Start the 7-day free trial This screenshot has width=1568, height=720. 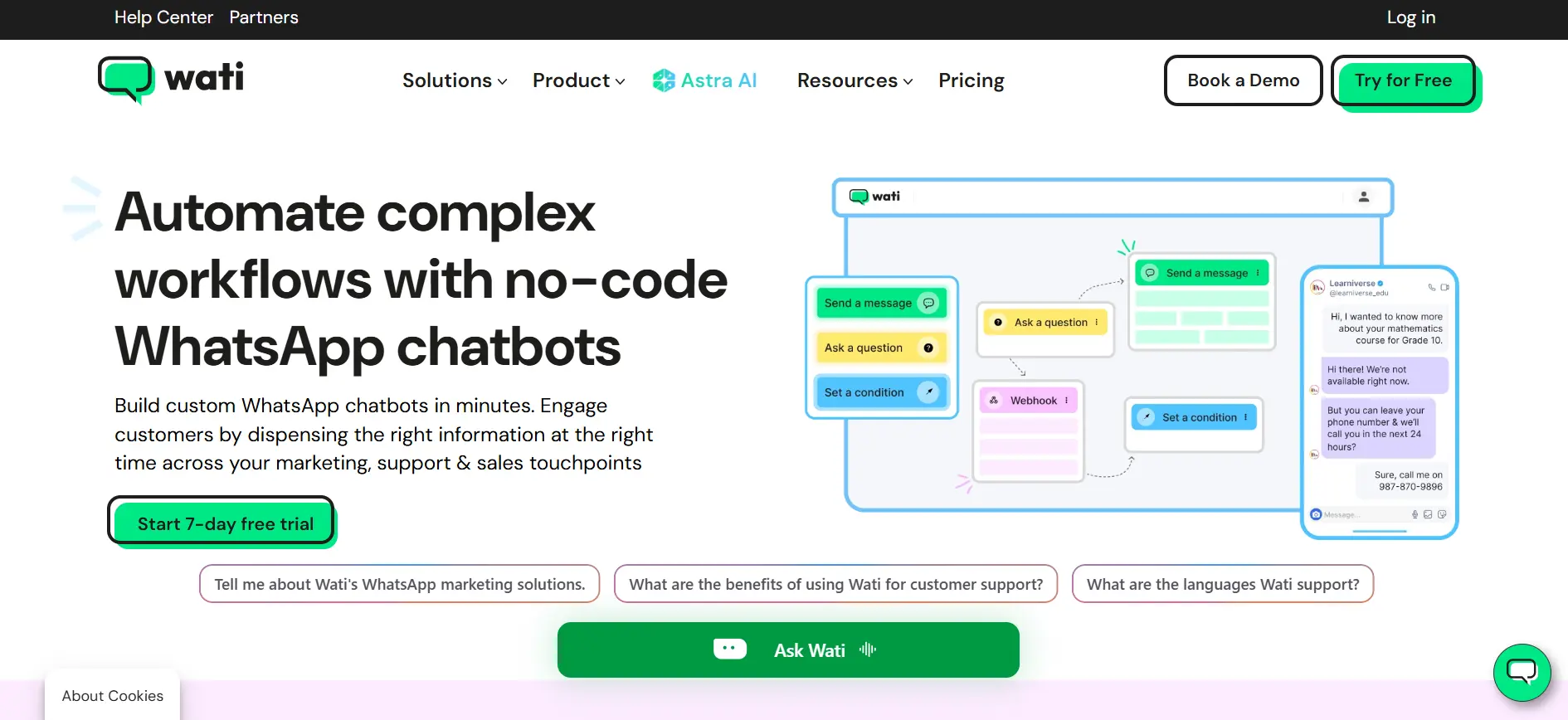pos(222,523)
